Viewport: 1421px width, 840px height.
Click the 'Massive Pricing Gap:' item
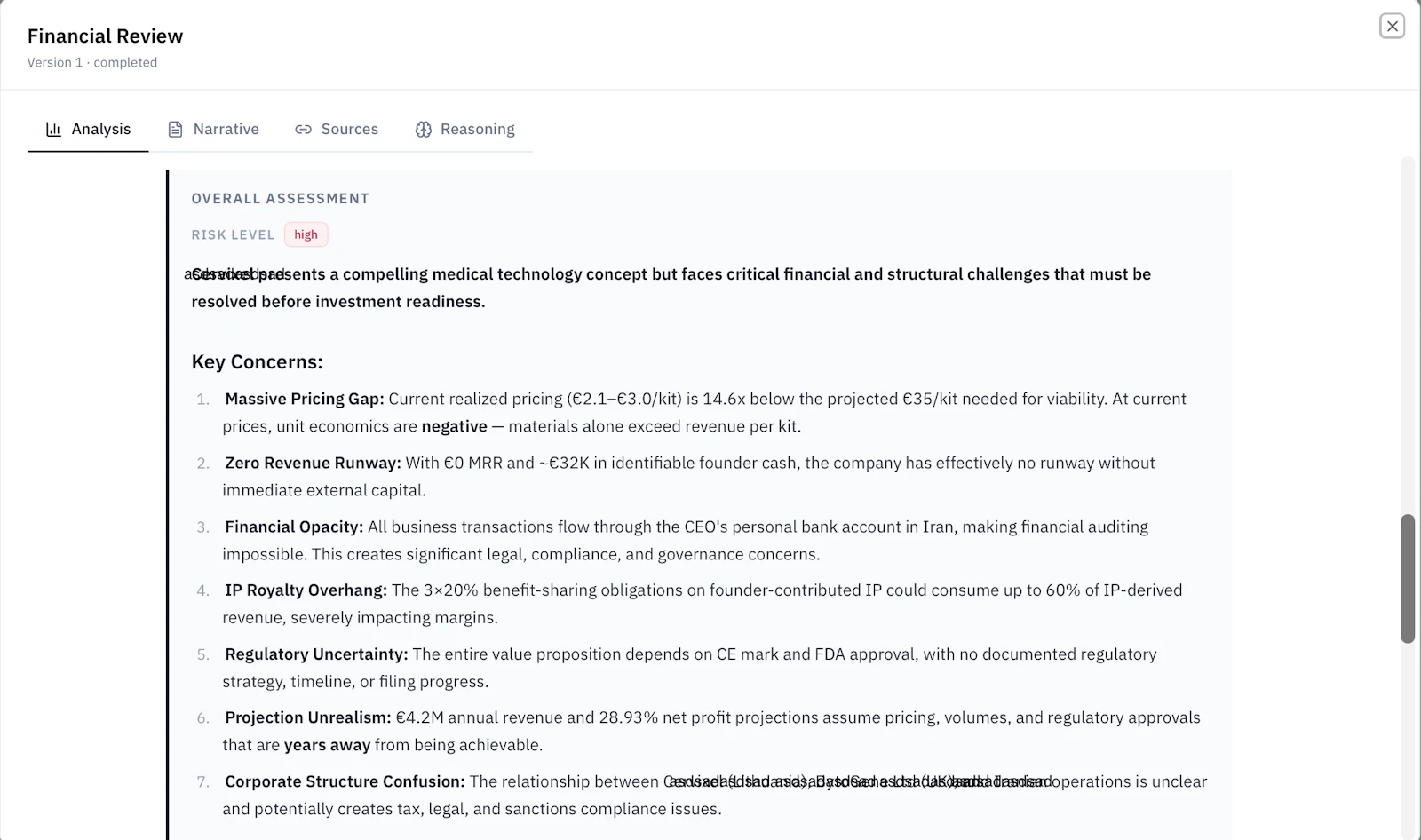tap(305, 400)
